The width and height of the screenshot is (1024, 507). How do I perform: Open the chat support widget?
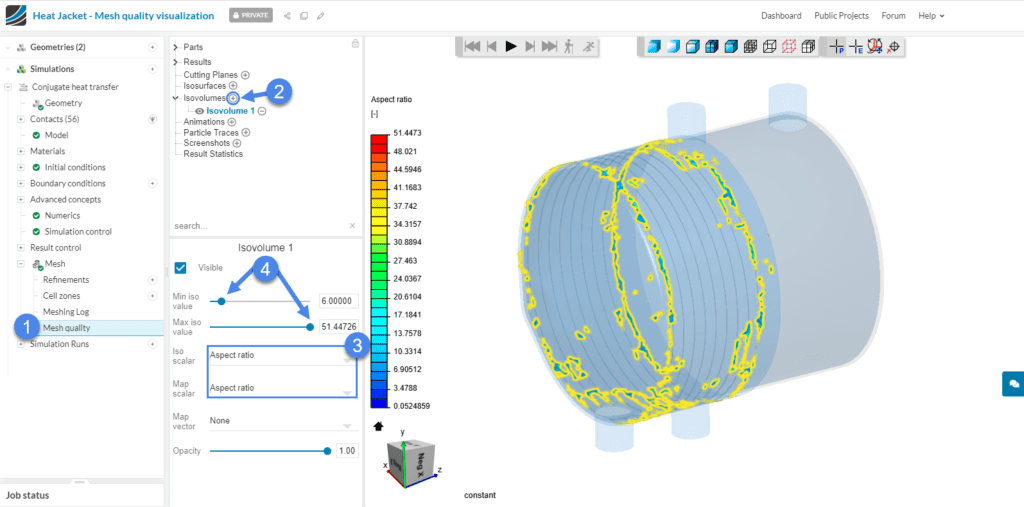[1013, 383]
